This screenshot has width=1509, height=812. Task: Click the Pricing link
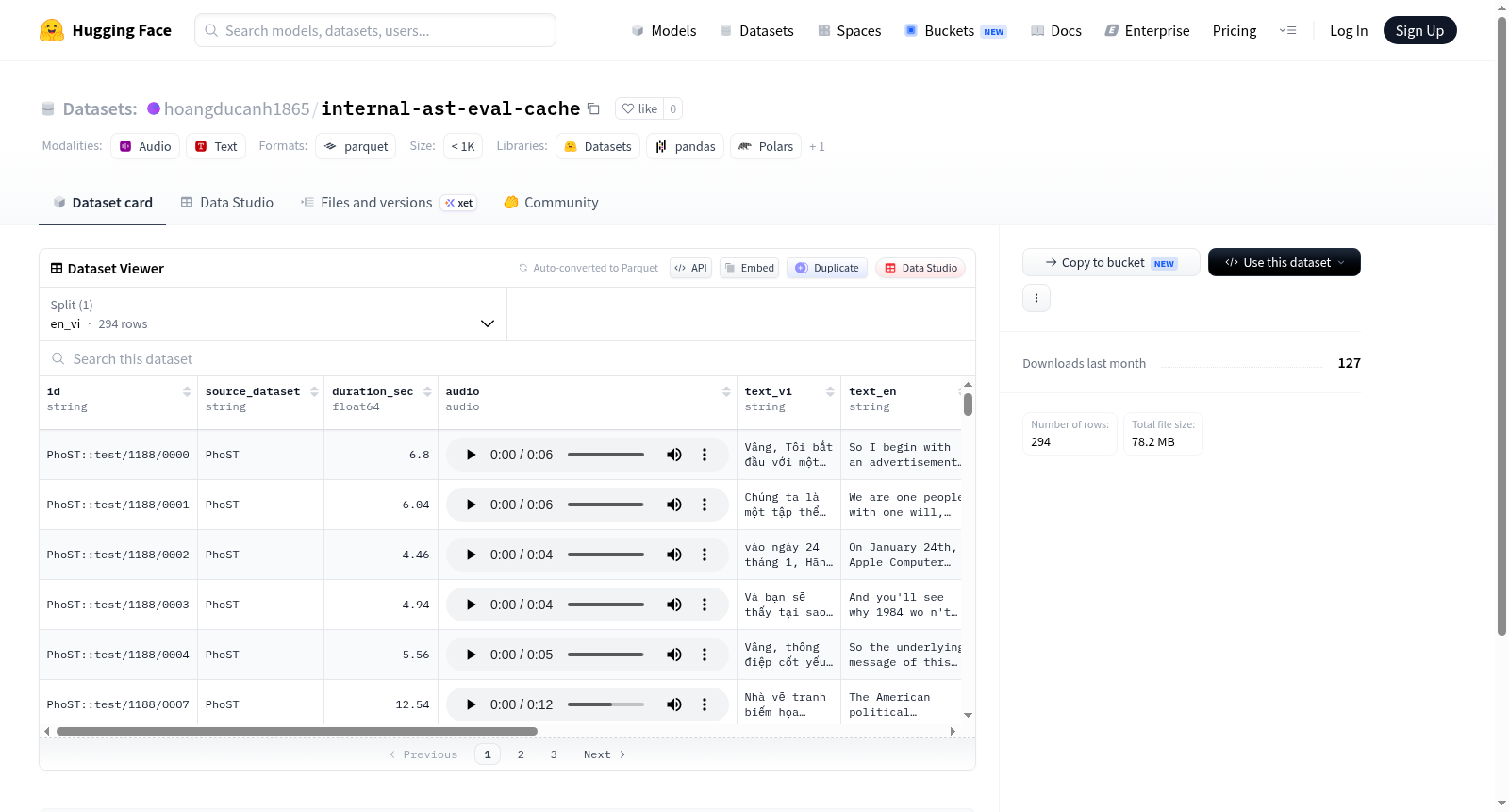(1235, 30)
